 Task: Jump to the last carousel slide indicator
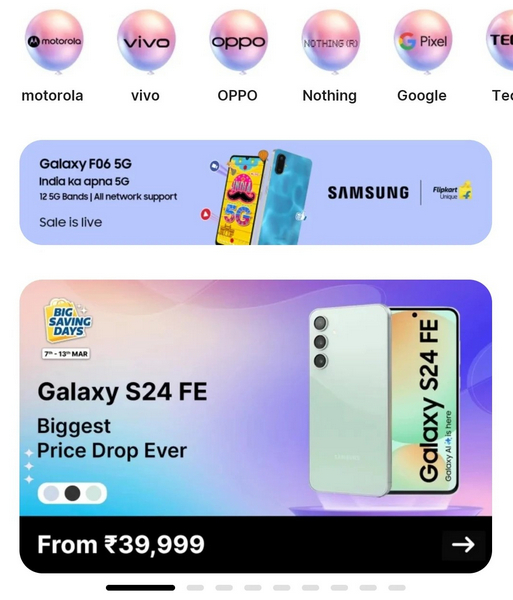tap(397, 588)
